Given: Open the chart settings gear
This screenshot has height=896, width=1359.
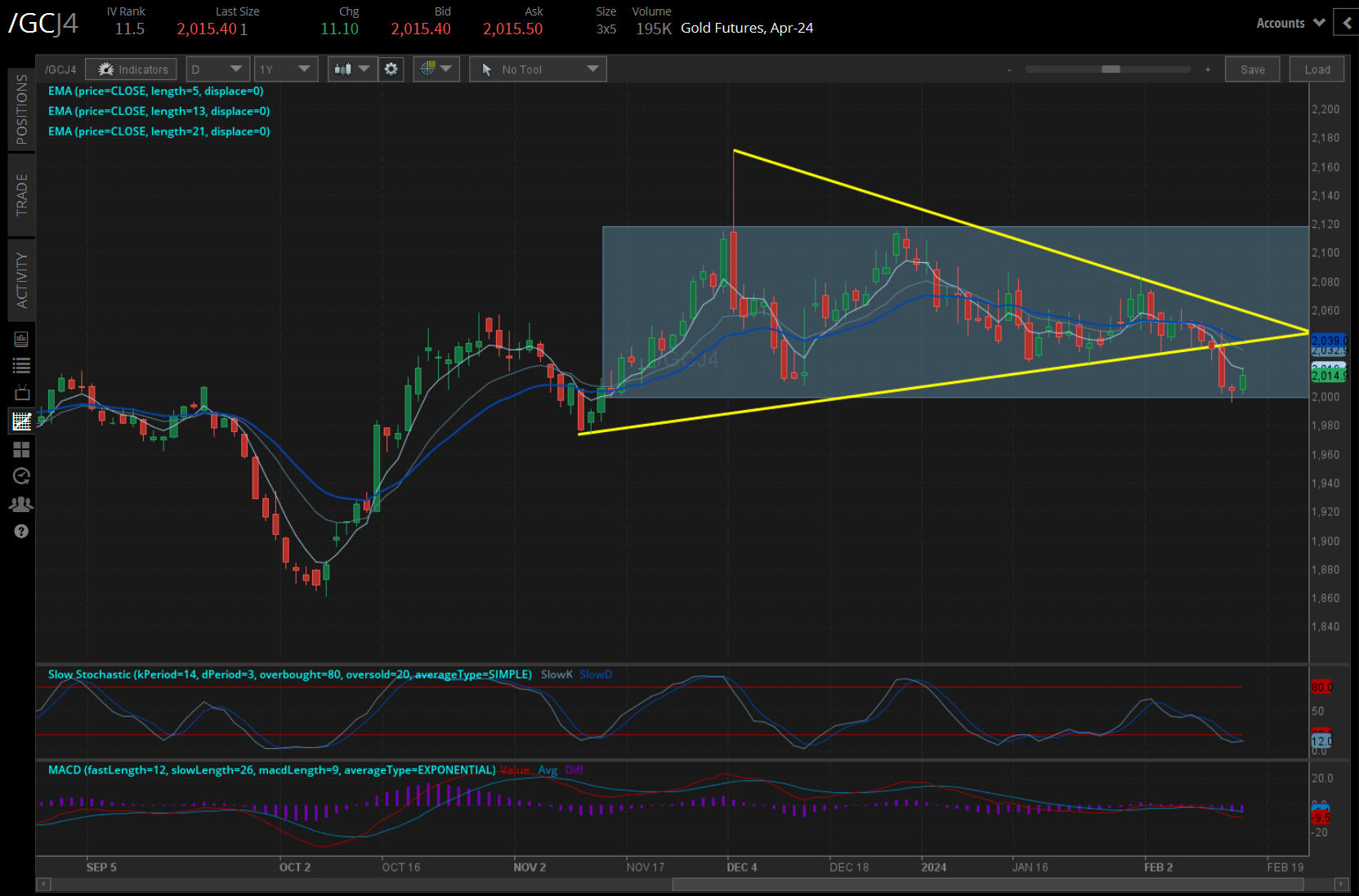Looking at the screenshot, I should [391, 69].
